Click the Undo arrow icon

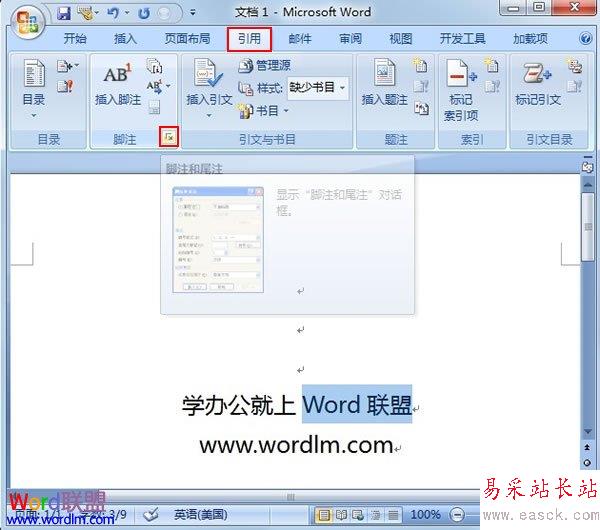(x=113, y=13)
